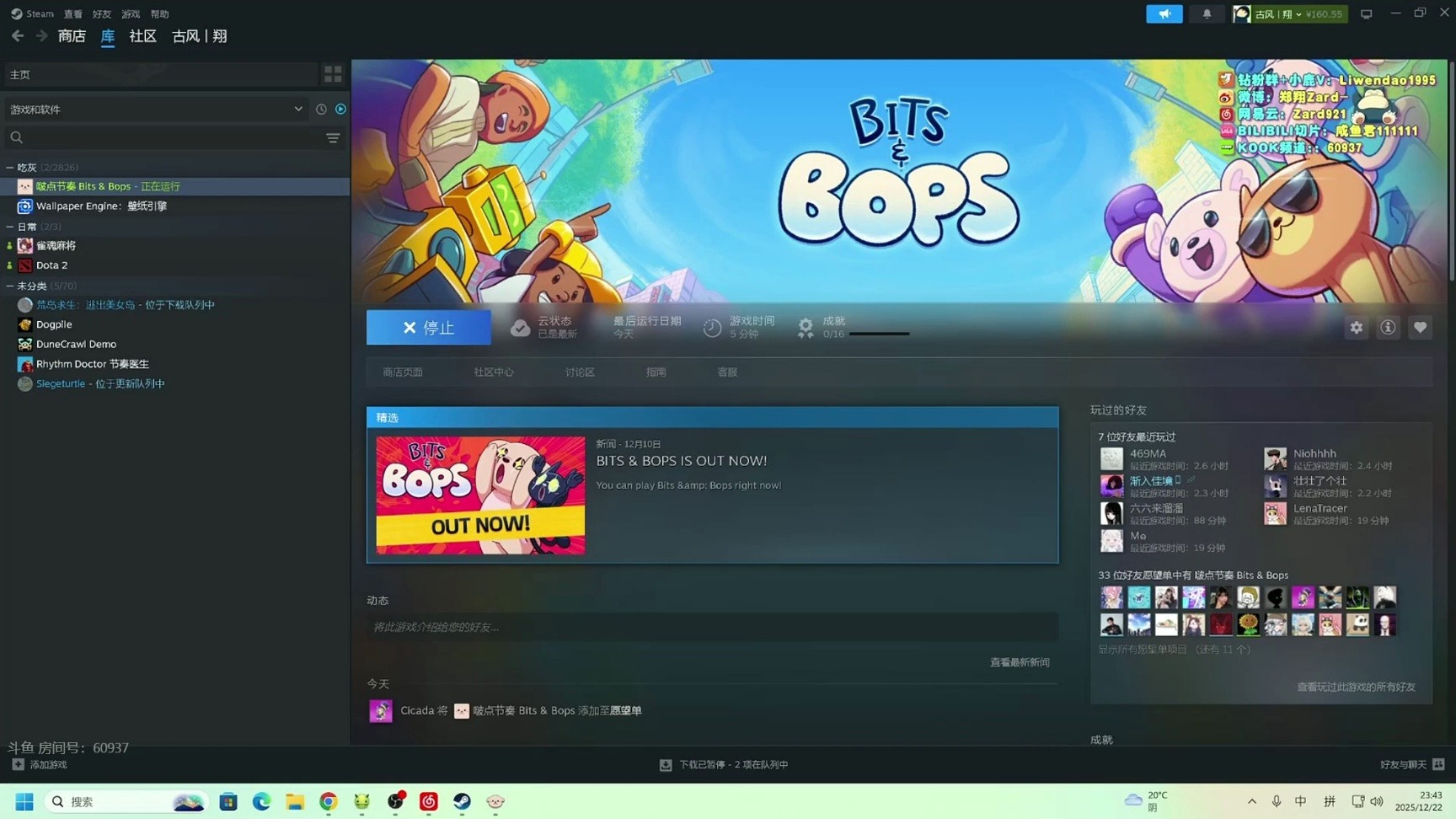Click the 将此游戏介绍给您的好友 input box

pyautogui.click(x=712, y=627)
